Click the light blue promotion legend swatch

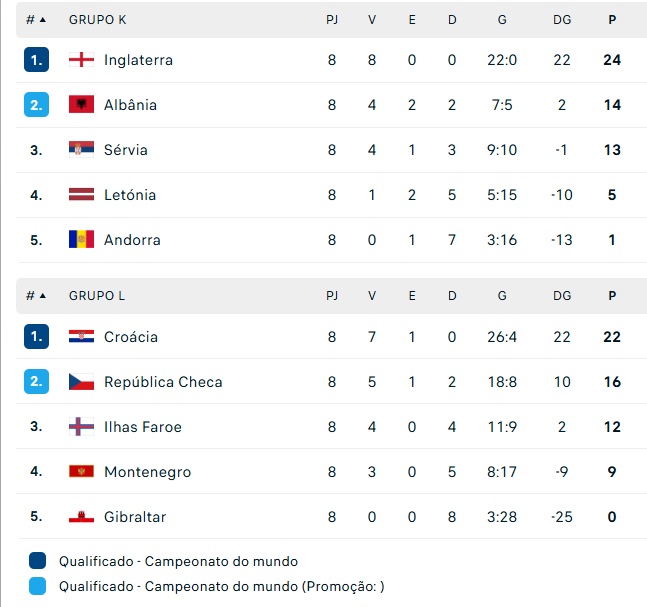[38, 587]
